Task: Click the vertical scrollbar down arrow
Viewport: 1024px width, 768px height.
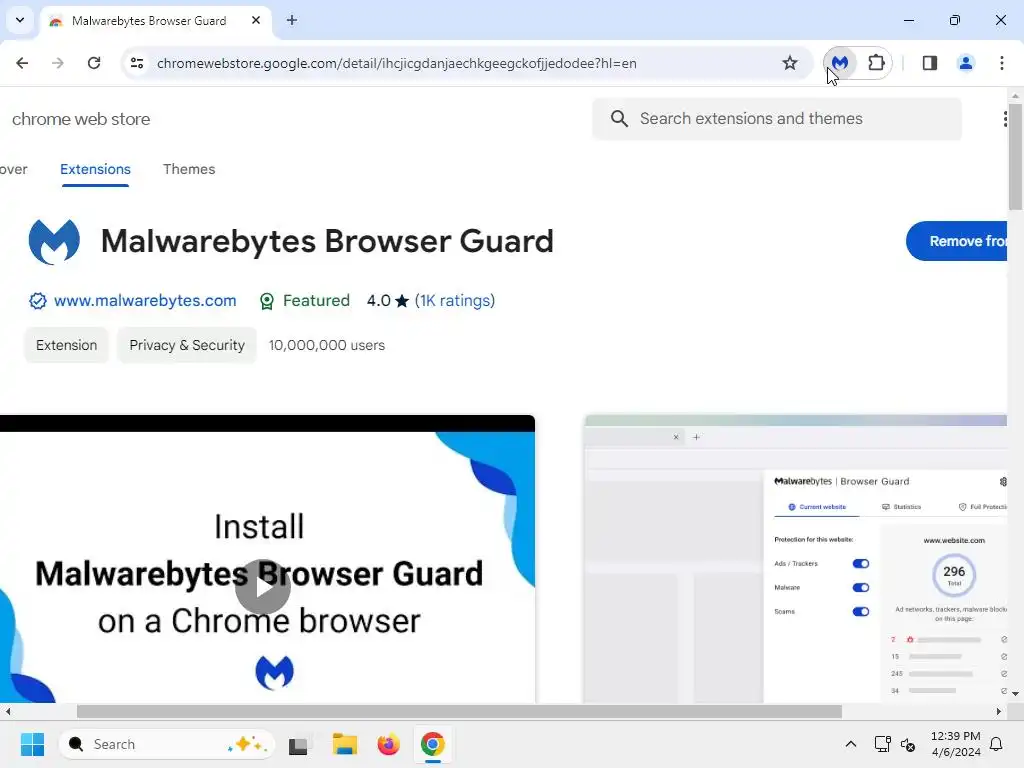Action: pyautogui.click(x=1015, y=694)
